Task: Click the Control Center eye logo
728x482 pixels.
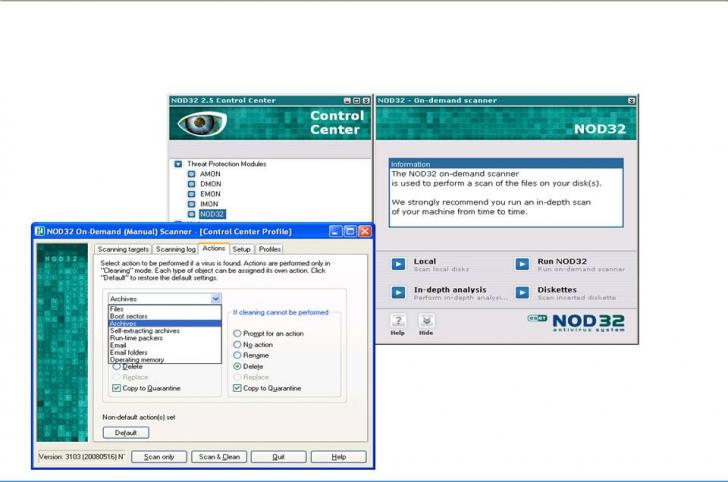Action: 202,124
